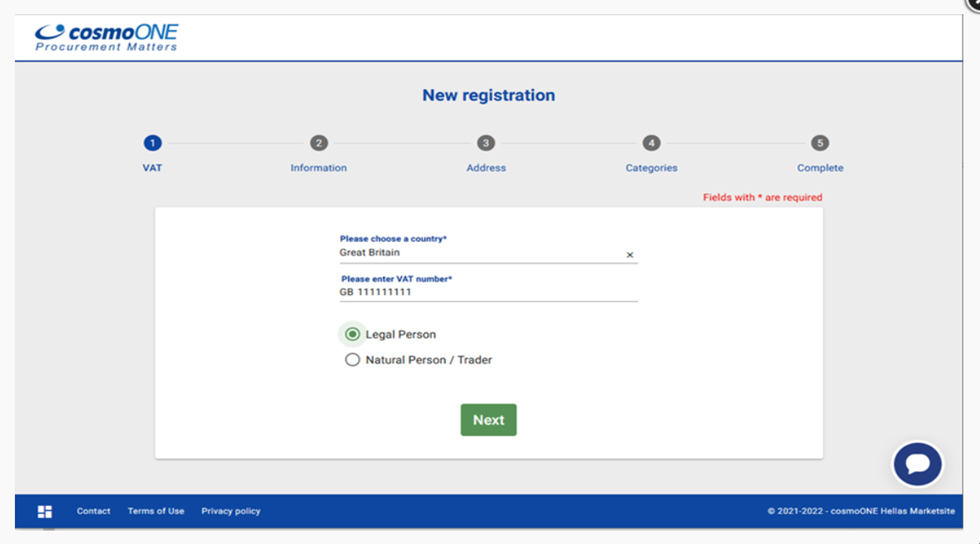Click the grid icon in the footer
This screenshot has height=544, width=980.
pyautogui.click(x=45, y=511)
